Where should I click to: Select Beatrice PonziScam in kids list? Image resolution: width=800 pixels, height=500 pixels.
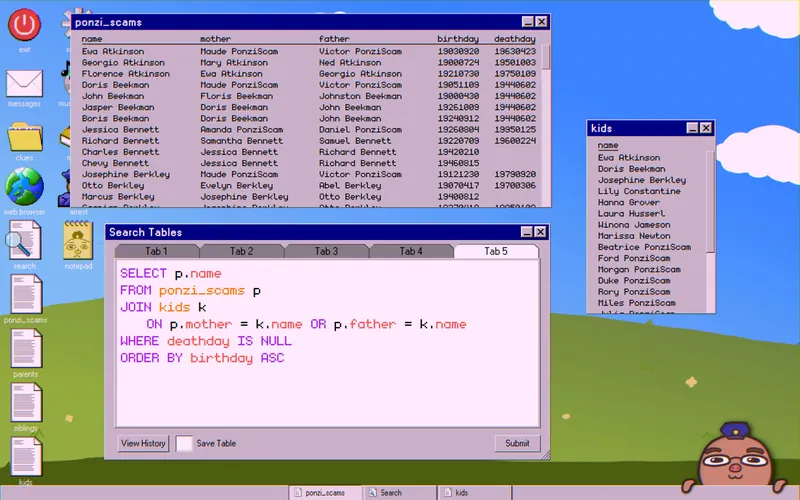pyautogui.click(x=644, y=247)
